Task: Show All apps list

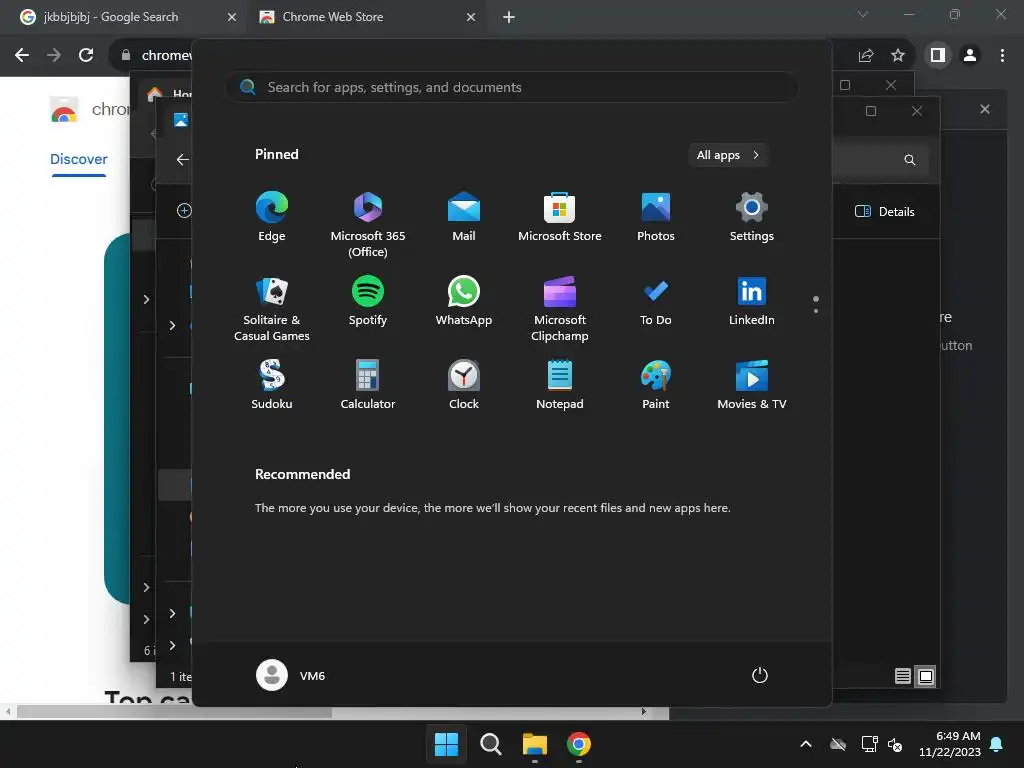Action: pyautogui.click(x=728, y=155)
